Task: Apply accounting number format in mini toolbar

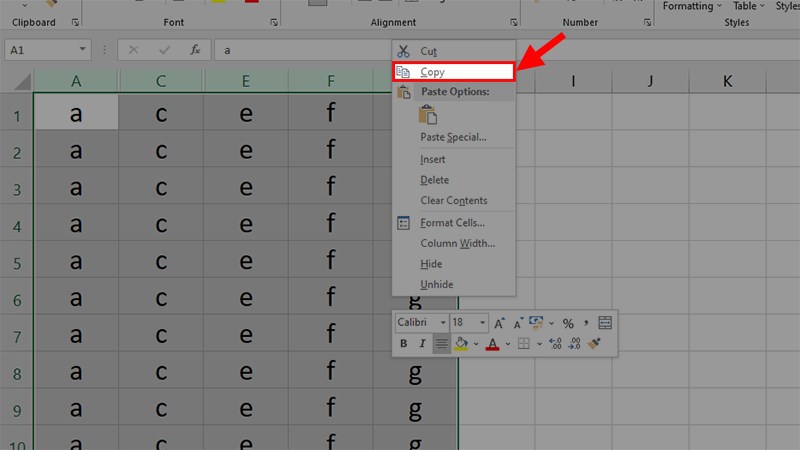Action: (536, 322)
